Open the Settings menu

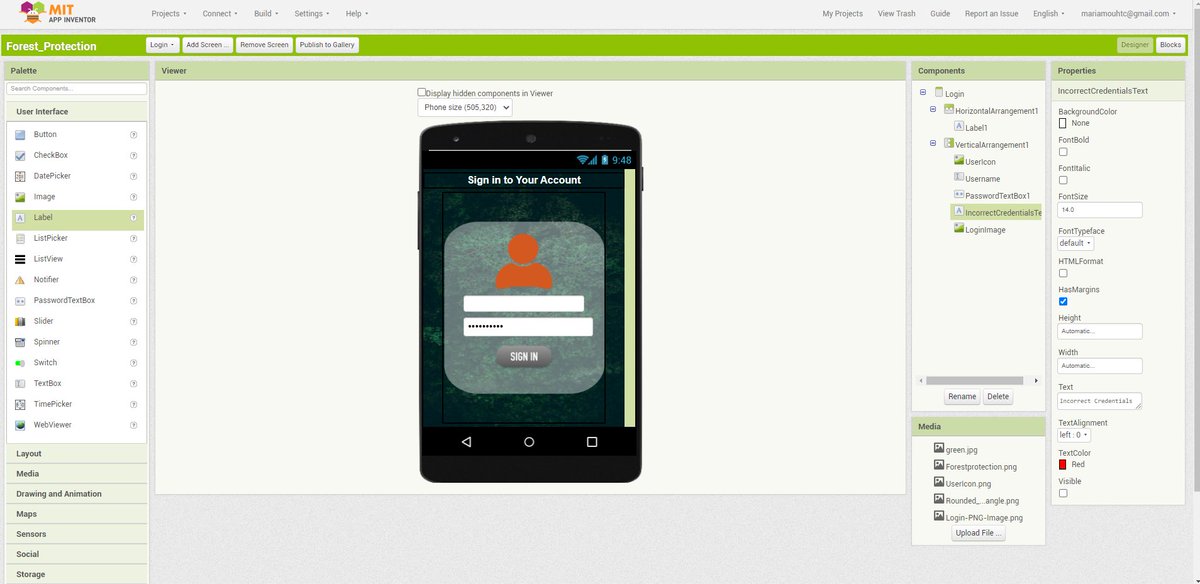pos(314,14)
